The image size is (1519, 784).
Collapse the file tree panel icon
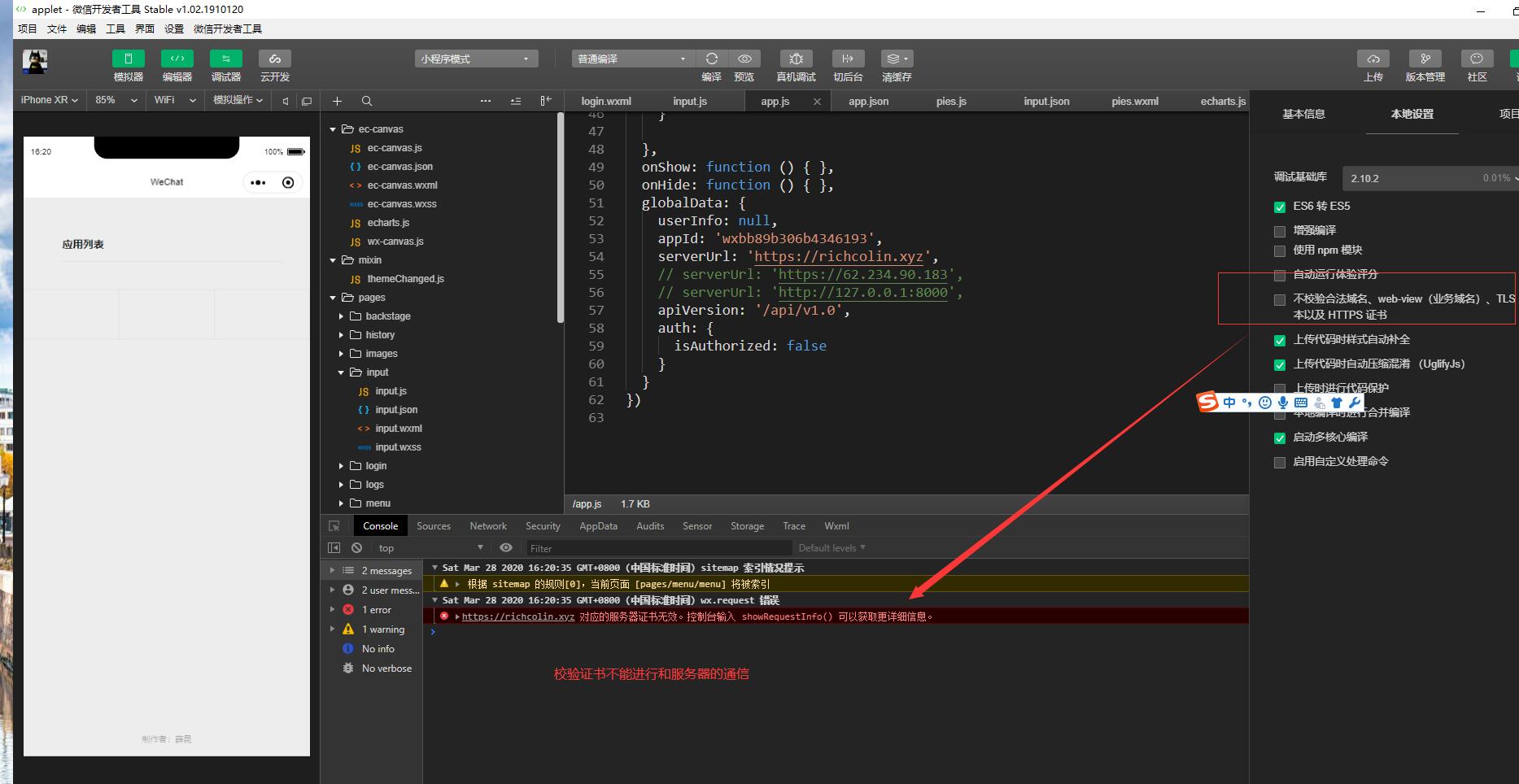pyautogui.click(x=546, y=101)
